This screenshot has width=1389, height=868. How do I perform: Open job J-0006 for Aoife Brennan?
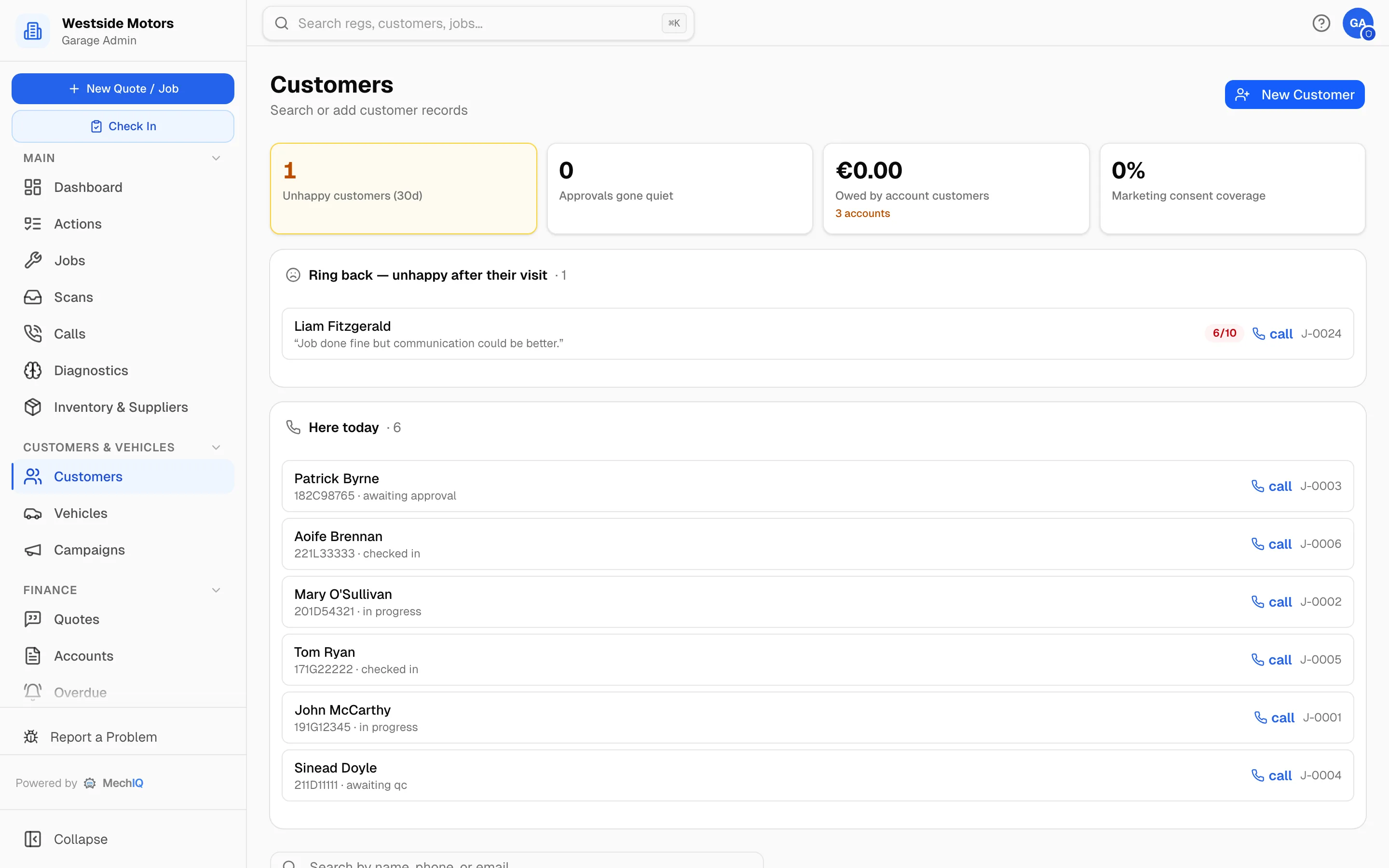[1321, 544]
